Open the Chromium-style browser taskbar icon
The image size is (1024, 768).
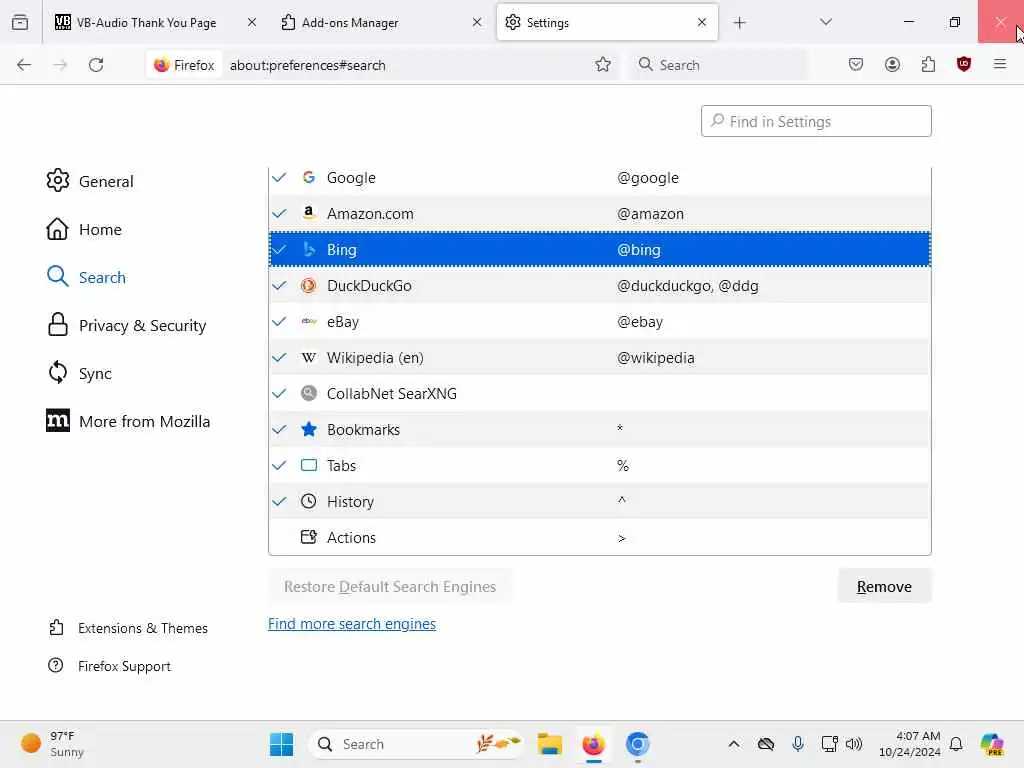[637, 744]
